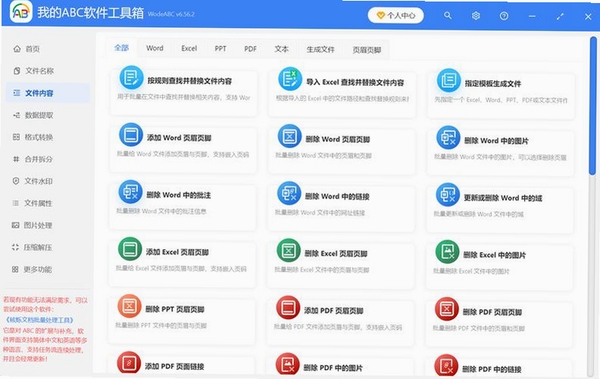Open 个人中心 personal center button
This screenshot has height=379, width=600.
point(396,15)
